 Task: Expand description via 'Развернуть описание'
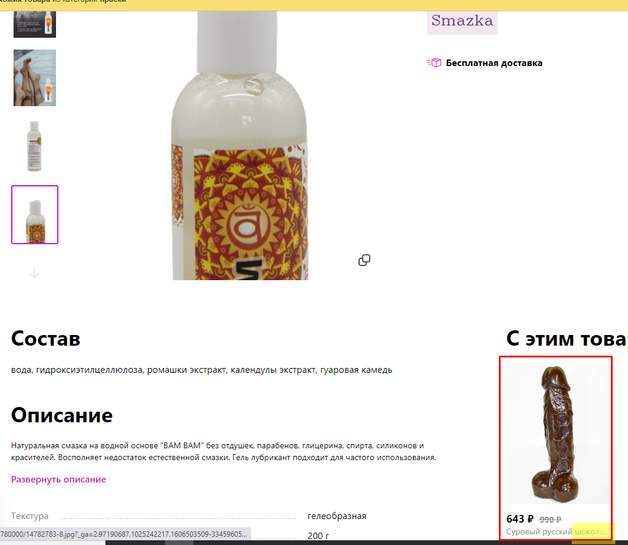(58, 479)
